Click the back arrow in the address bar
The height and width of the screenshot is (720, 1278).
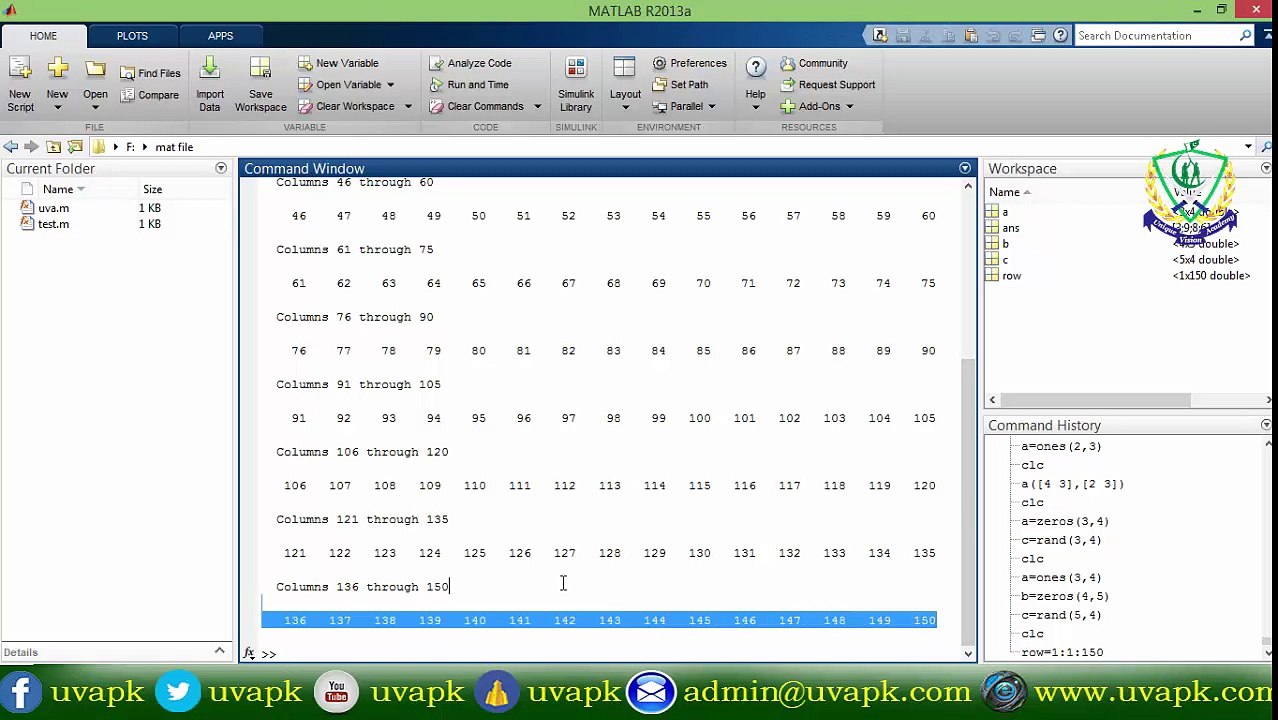click(x=11, y=147)
